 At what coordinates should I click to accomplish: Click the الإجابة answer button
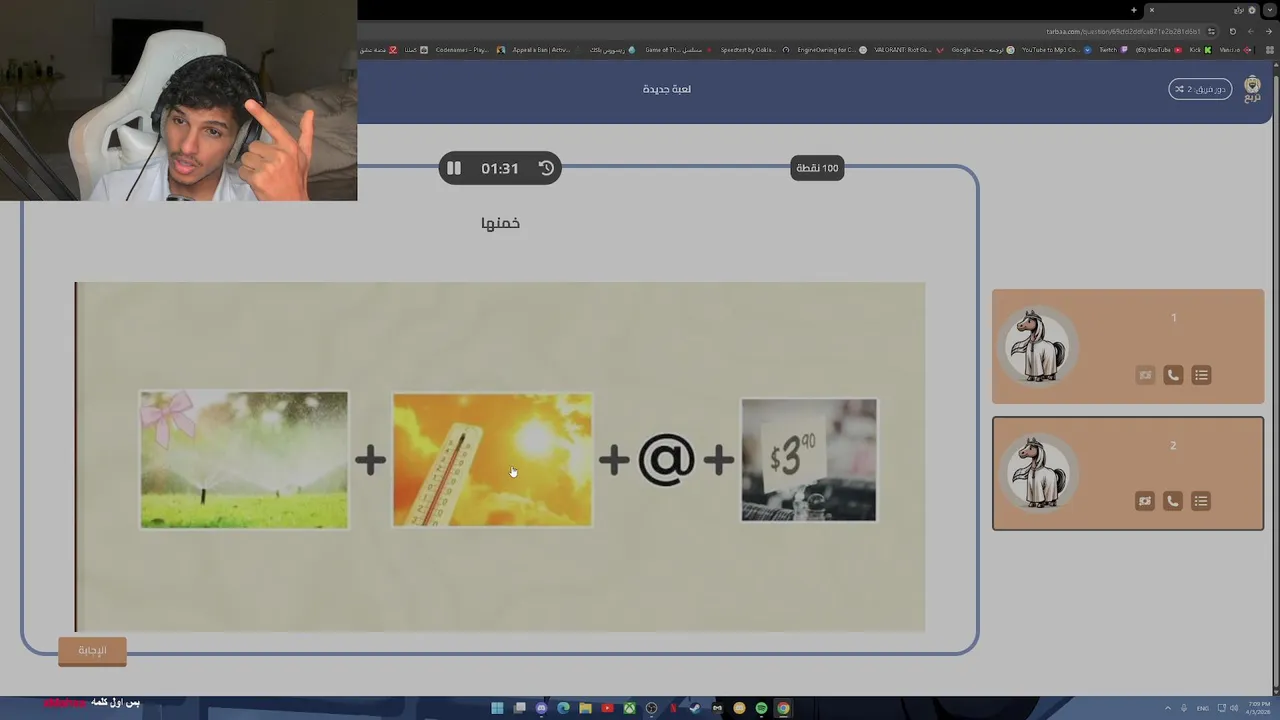point(92,651)
